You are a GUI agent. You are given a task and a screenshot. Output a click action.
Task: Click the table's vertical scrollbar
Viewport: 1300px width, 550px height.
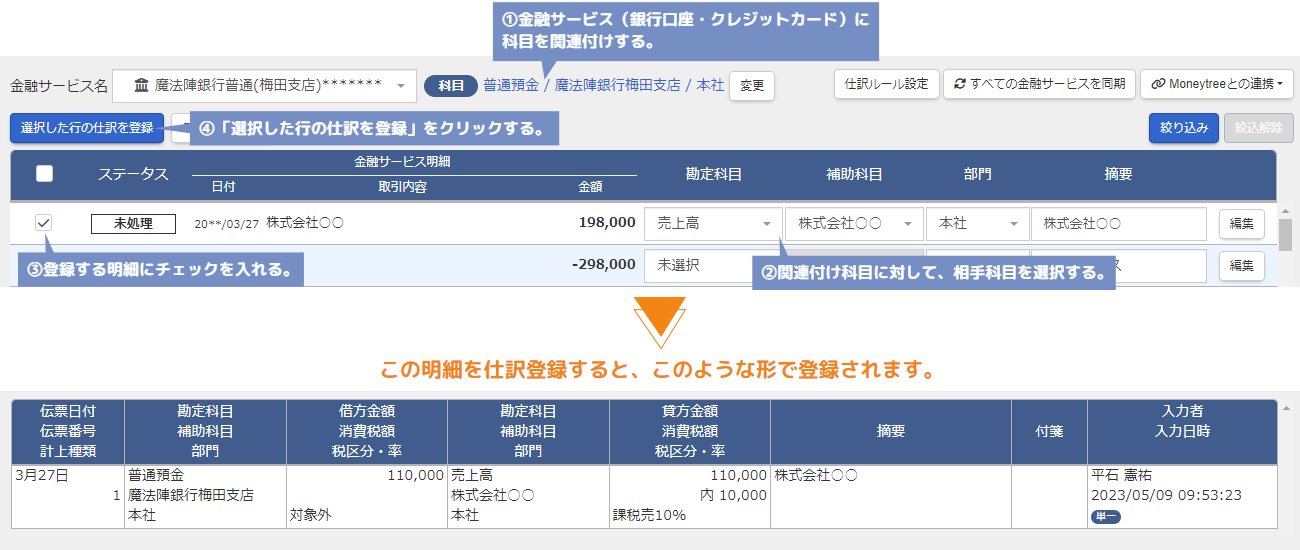click(x=1286, y=235)
